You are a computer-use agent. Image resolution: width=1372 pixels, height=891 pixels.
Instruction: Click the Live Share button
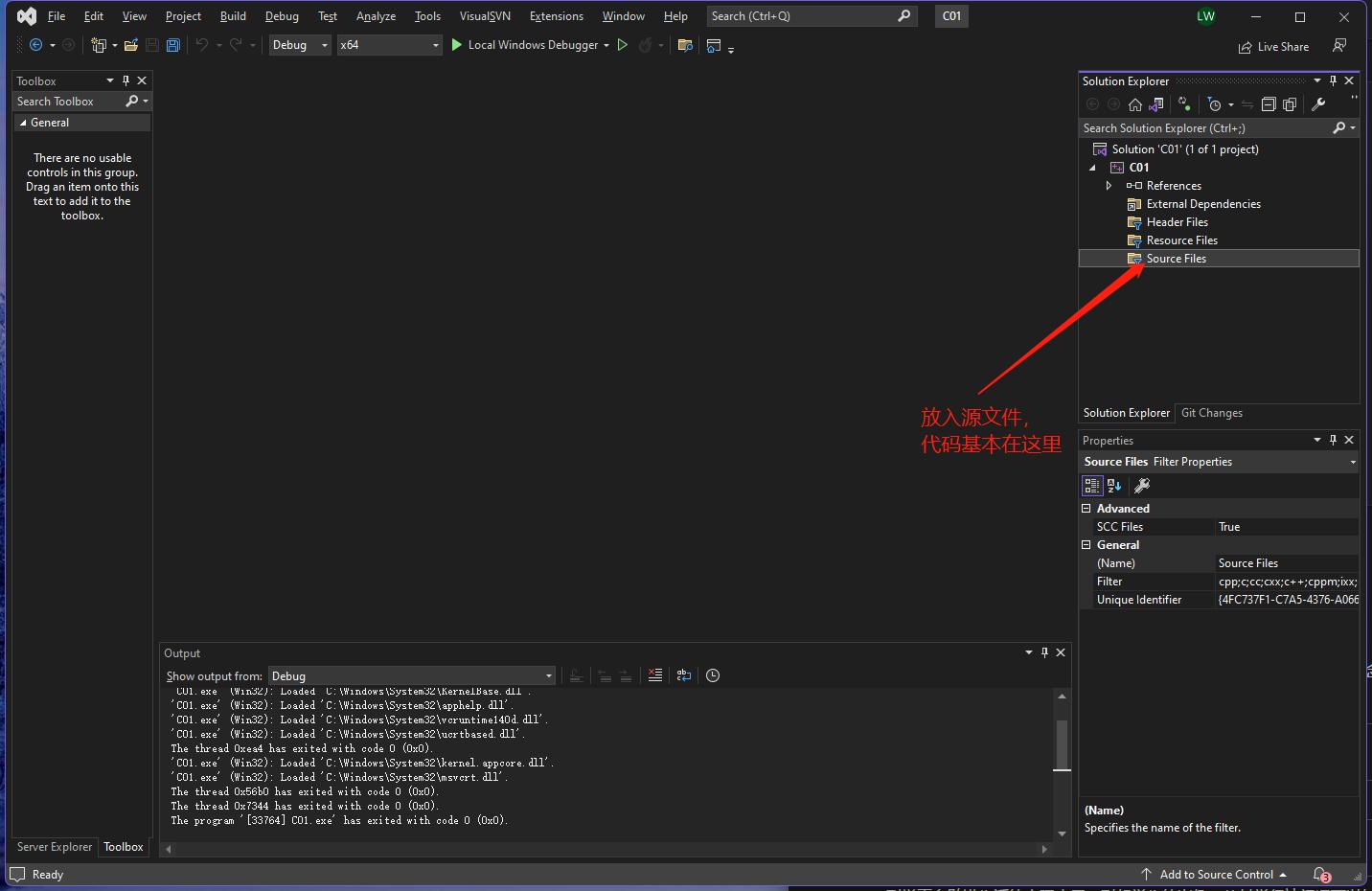tap(1273, 47)
